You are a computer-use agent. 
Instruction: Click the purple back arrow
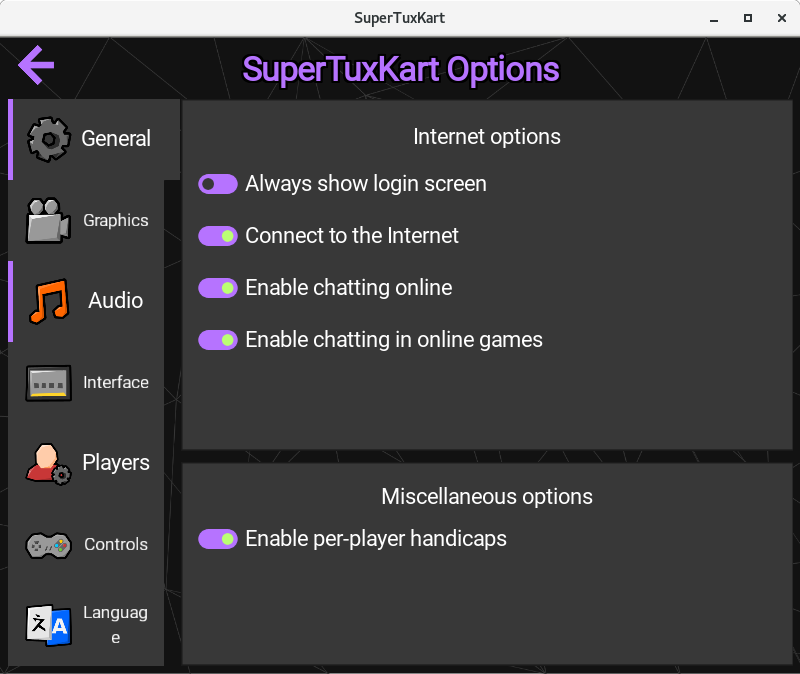(x=36, y=65)
